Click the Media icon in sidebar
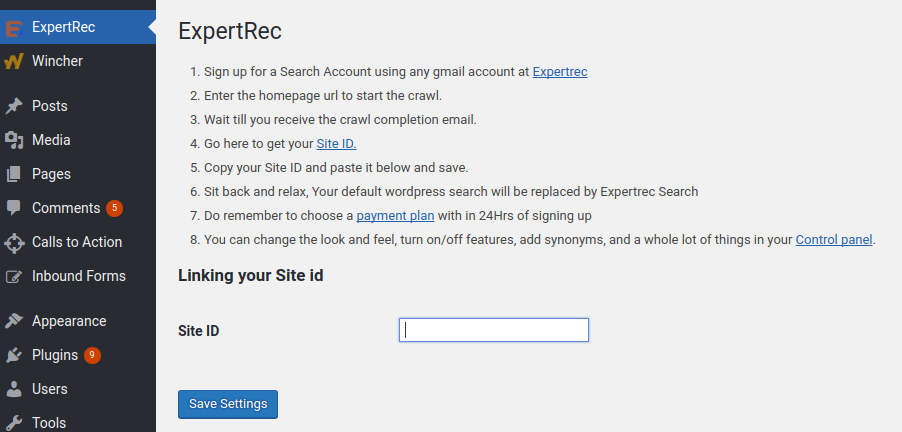 (14, 140)
